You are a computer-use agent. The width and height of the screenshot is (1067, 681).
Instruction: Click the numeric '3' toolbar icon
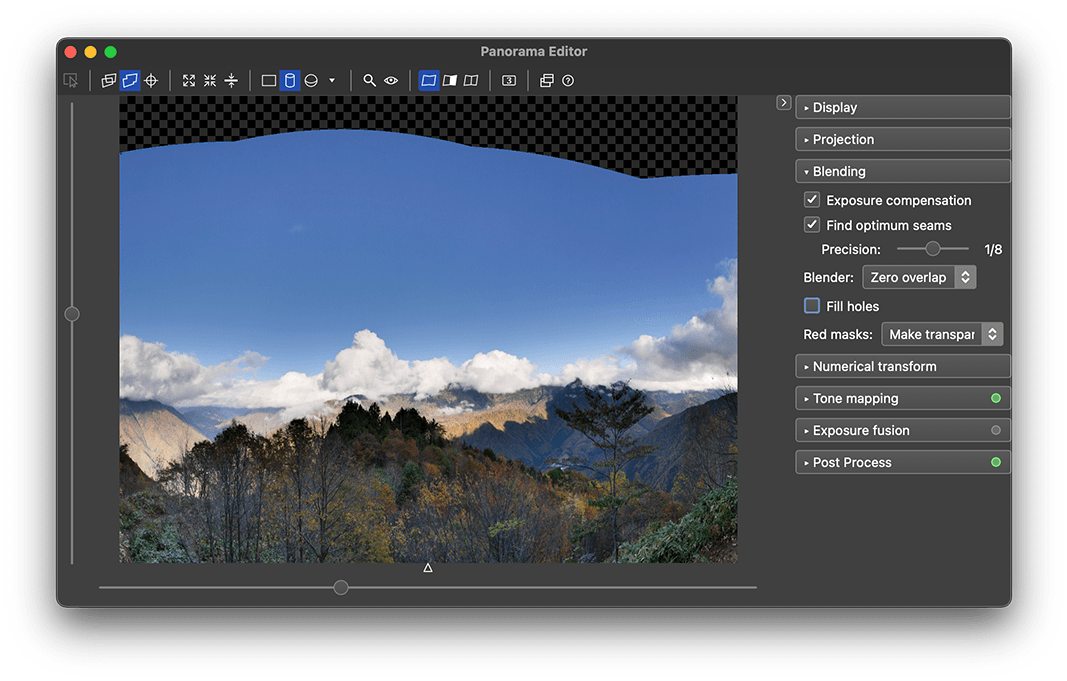509,81
